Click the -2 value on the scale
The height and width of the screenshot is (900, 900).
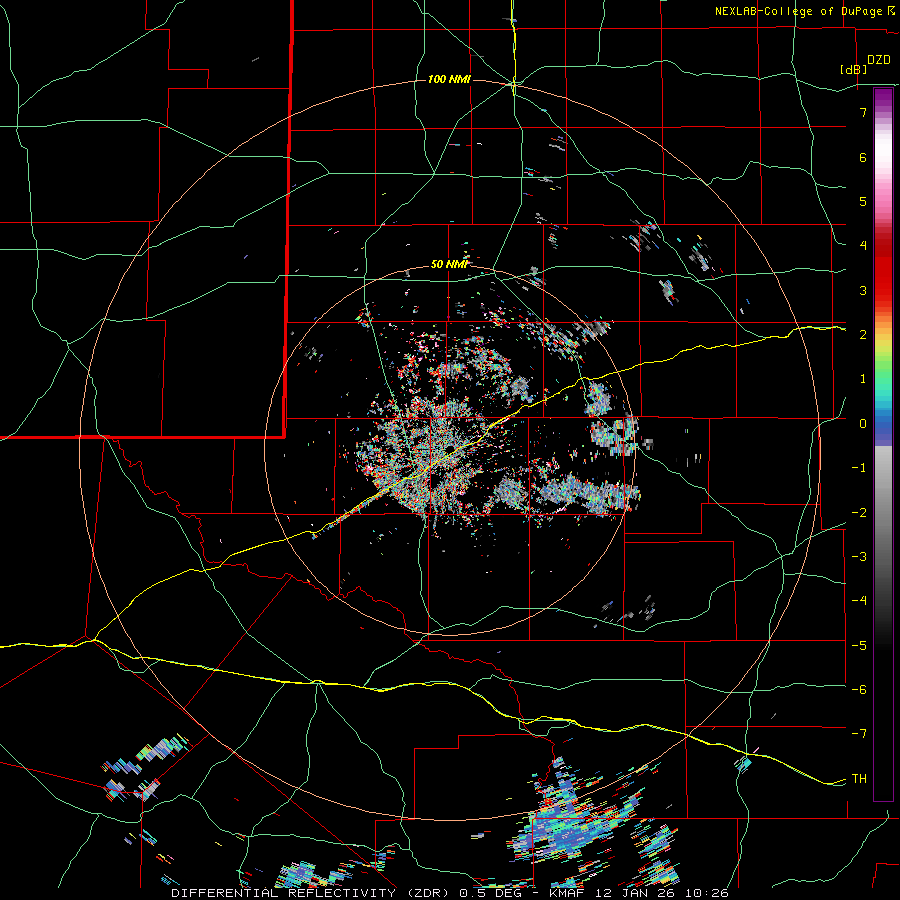(x=859, y=512)
